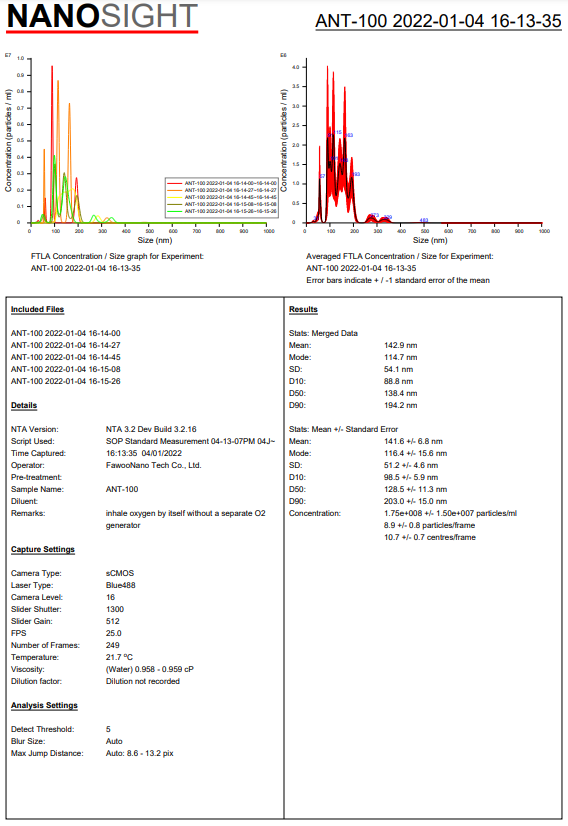
Task: Click 10.7 +/- 0.7 centres/frame
Action: (430, 537)
